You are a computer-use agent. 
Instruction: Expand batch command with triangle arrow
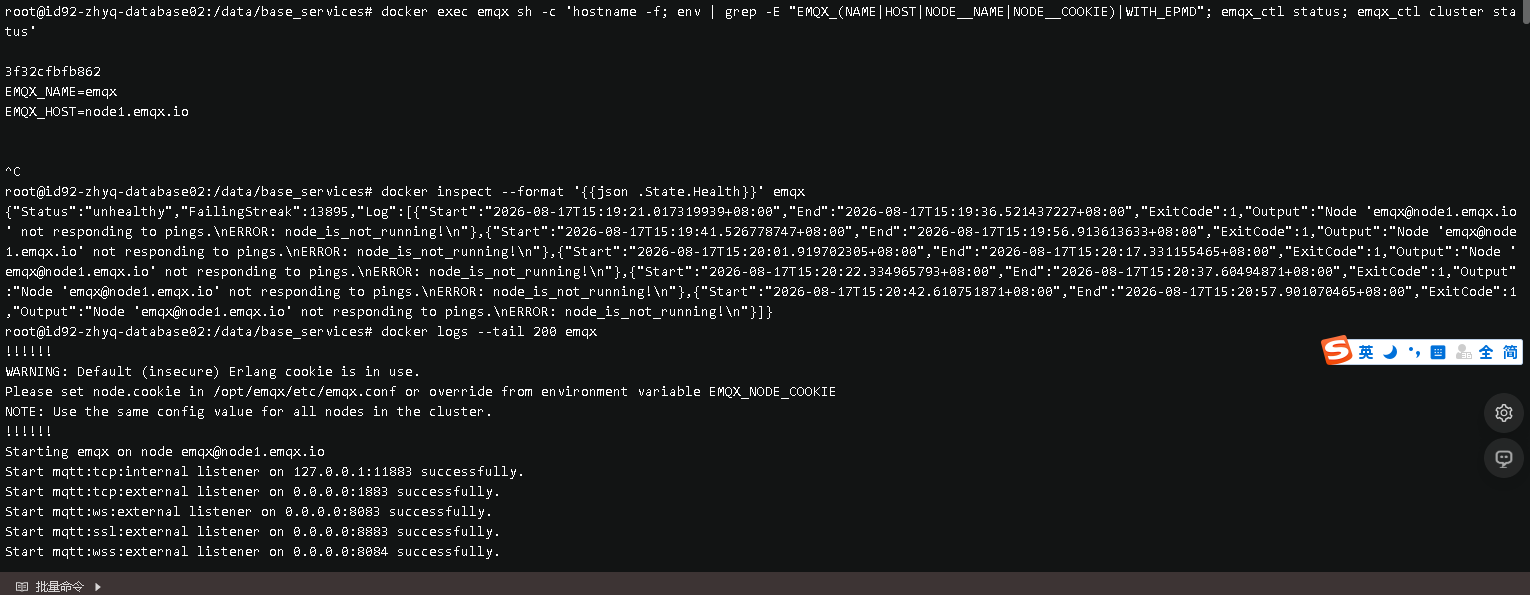[x=98, y=587]
